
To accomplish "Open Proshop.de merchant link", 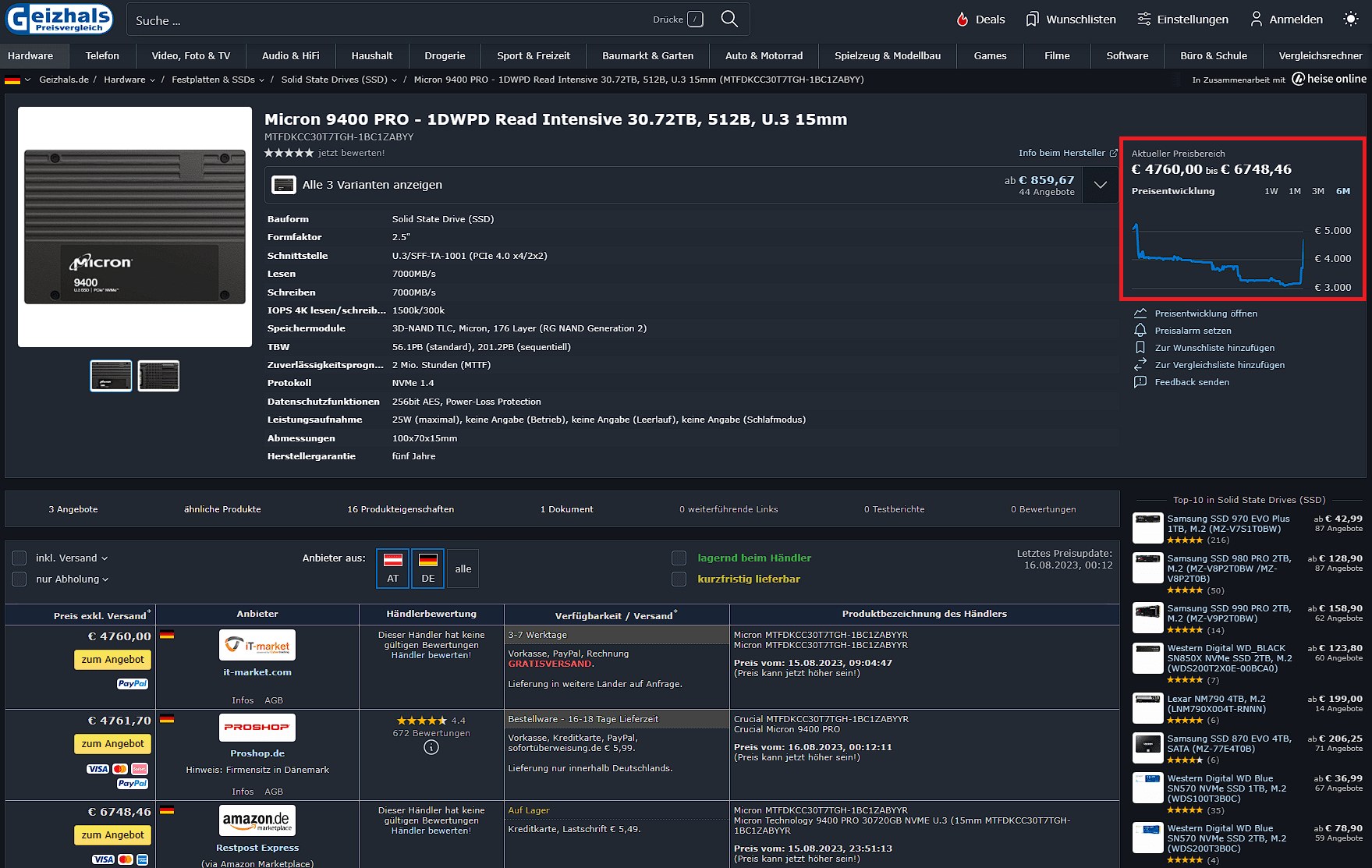I will pyautogui.click(x=257, y=753).
